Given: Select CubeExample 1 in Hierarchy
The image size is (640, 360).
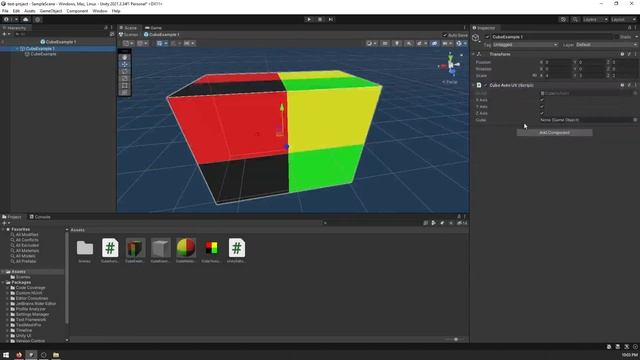Looking at the screenshot, I should (x=40, y=49).
